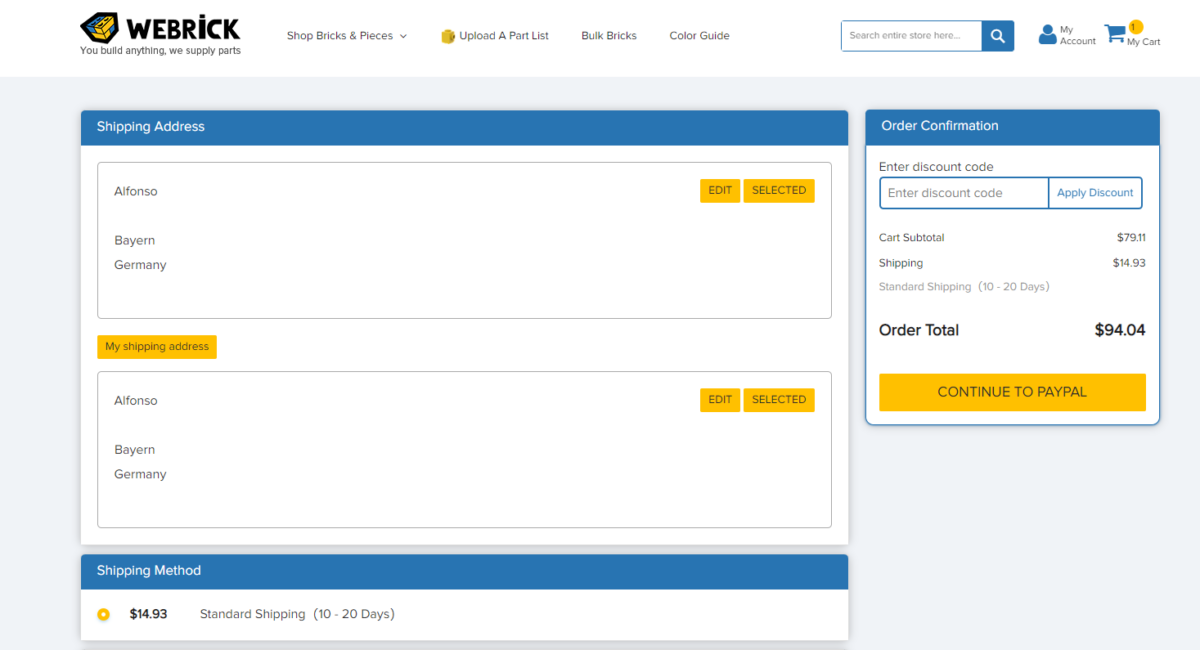
Task: Select Standard Shipping radio button
Action: (104, 614)
